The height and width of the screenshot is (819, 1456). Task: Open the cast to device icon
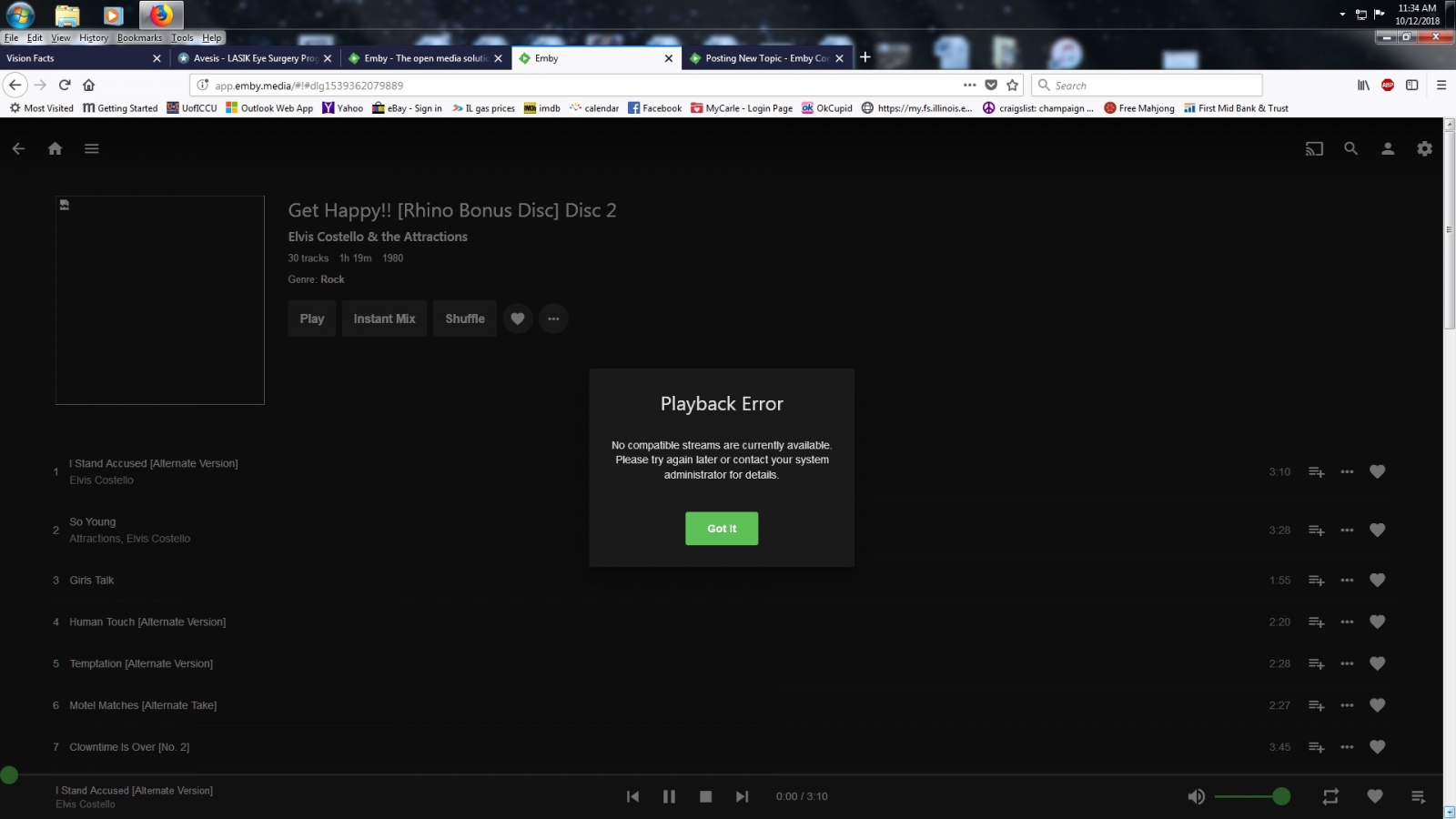[1314, 148]
